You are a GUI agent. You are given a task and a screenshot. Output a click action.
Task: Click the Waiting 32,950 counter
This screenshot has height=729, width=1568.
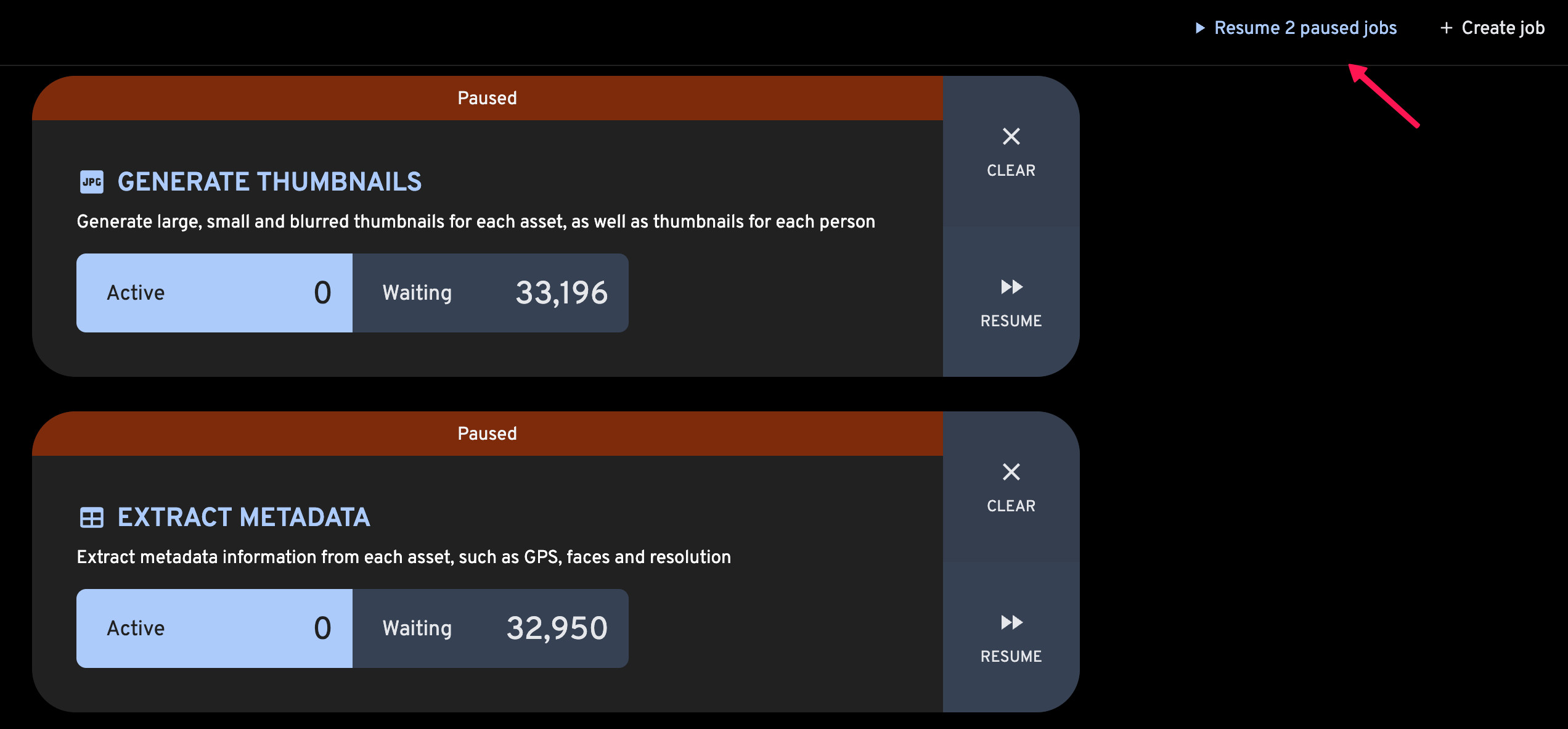(x=491, y=628)
